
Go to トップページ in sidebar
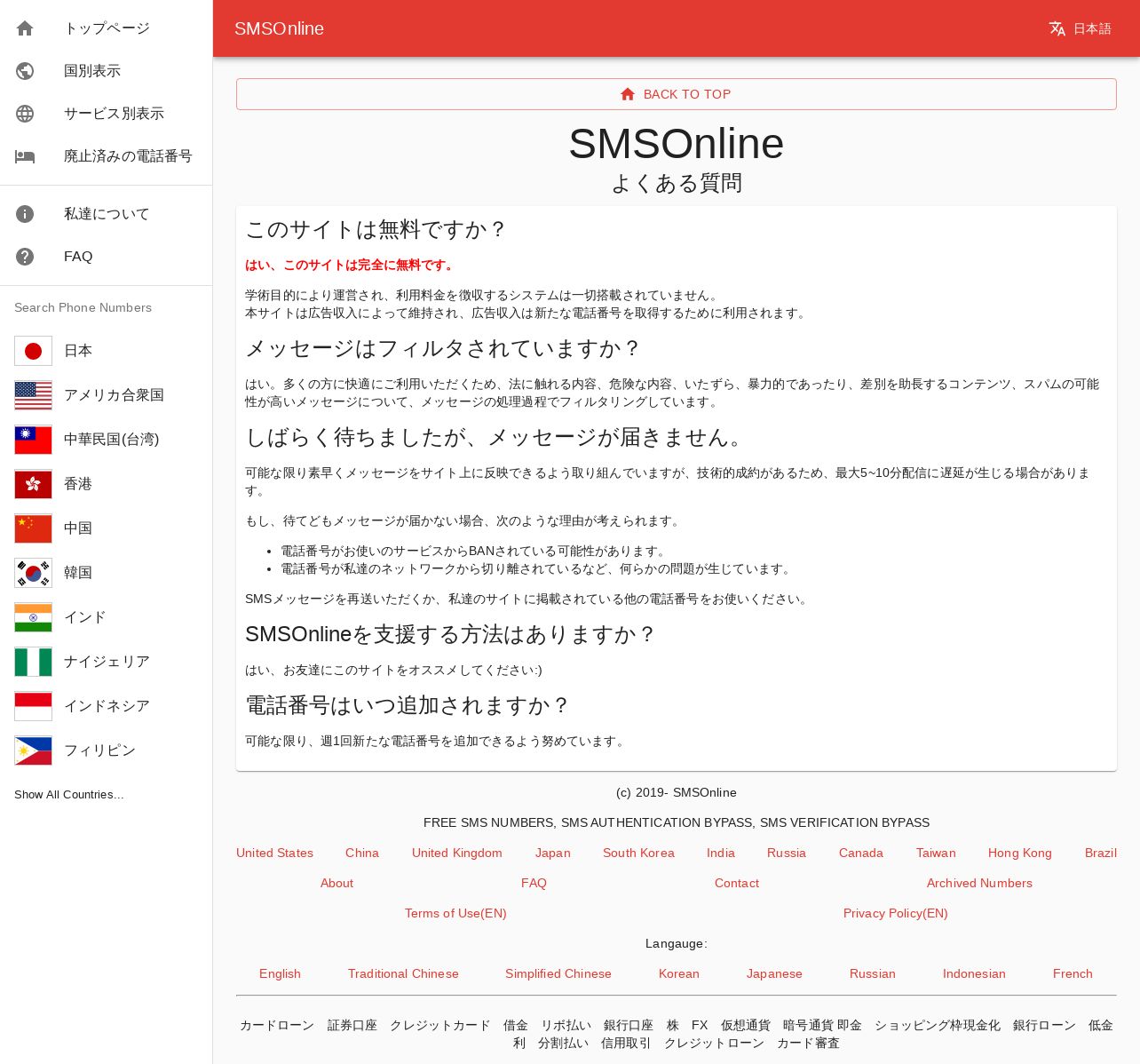click(x=106, y=28)
